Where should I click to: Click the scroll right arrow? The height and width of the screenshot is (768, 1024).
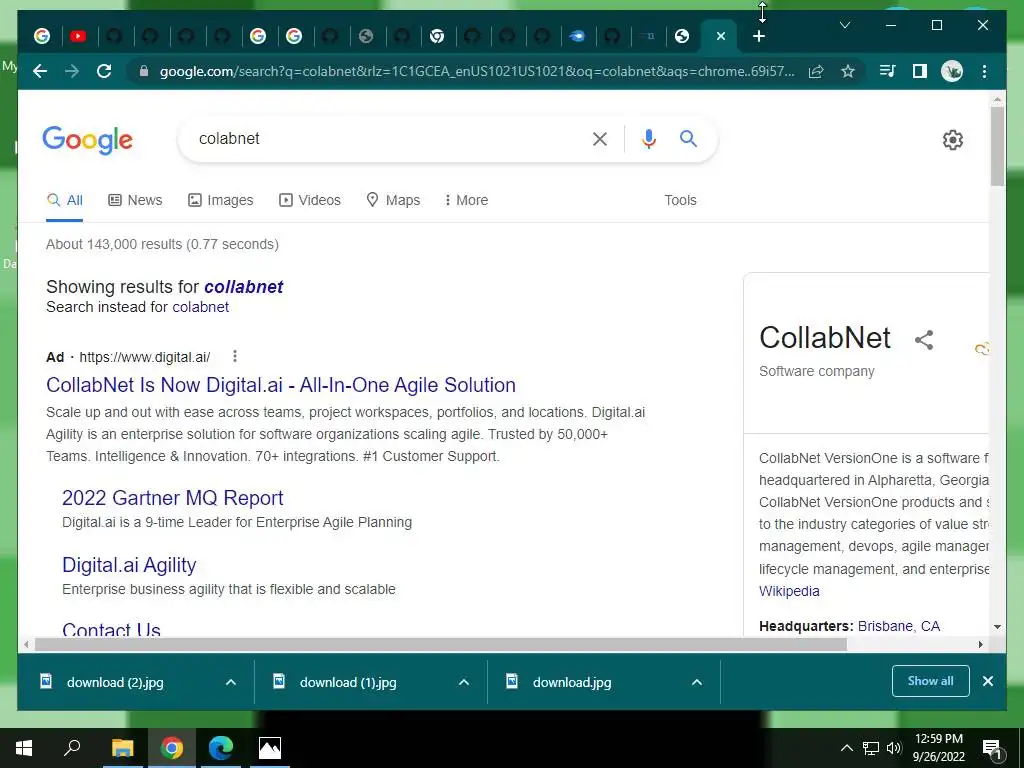980,645
